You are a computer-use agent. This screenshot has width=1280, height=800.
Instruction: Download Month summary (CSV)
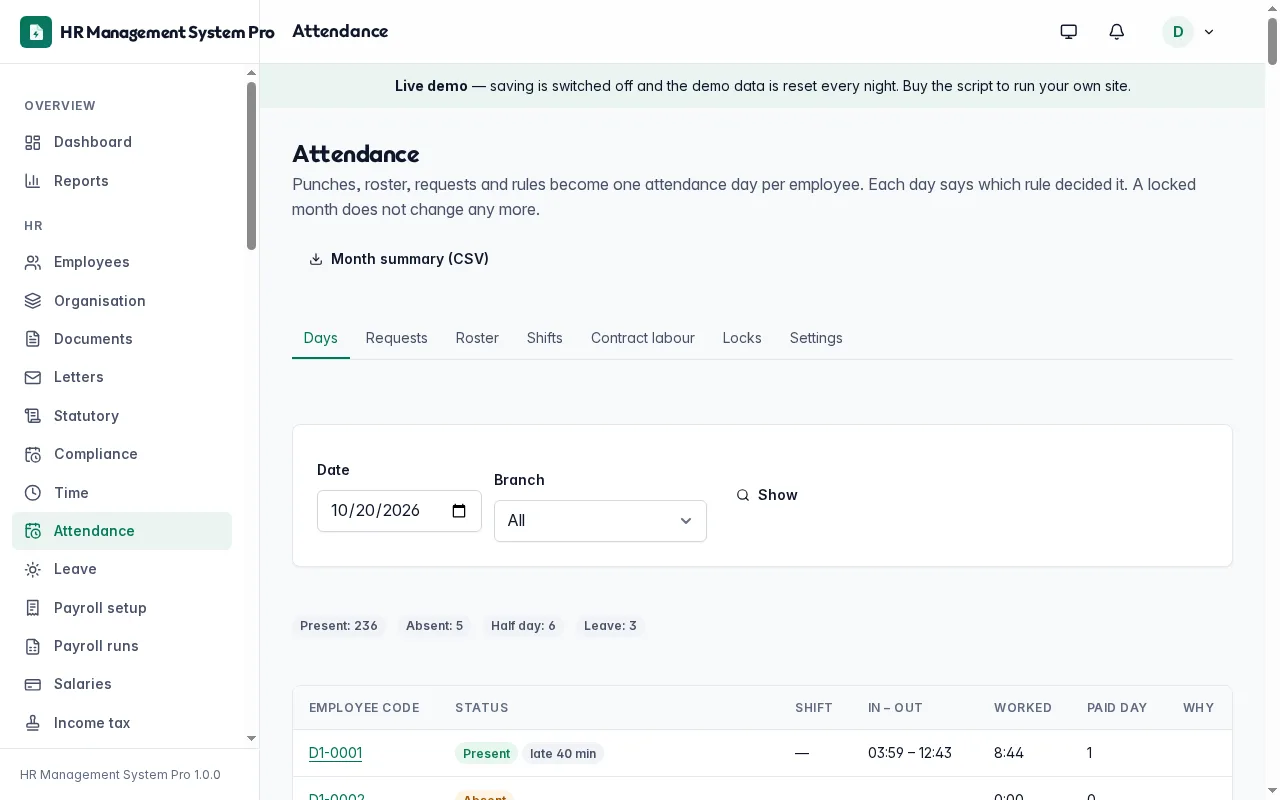pyautogui.click(x=399, y=259)
